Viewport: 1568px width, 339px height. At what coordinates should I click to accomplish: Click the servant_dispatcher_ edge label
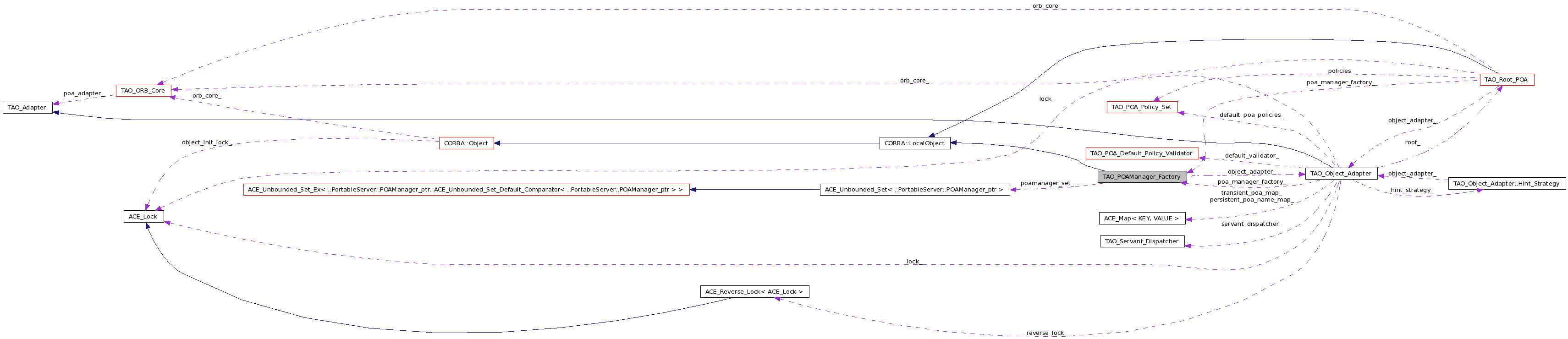pyautogui.click(x=1251, y=224)
